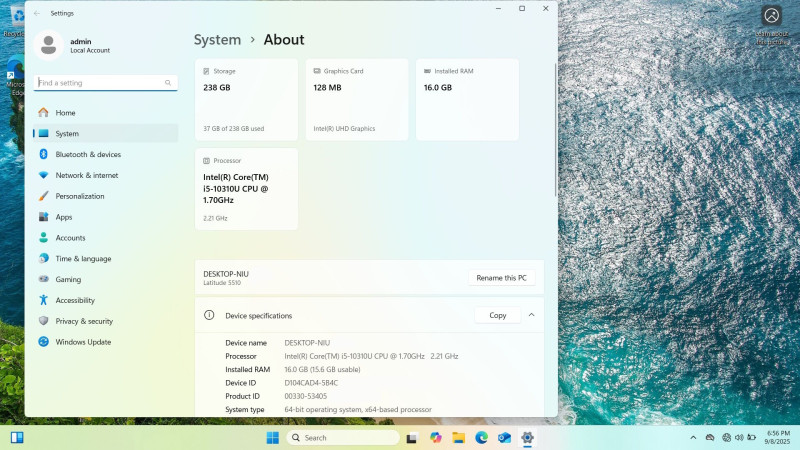This screenshot has height=450, width=800.
Task: Open Task View from taskbar
Action: coord(412,438)
